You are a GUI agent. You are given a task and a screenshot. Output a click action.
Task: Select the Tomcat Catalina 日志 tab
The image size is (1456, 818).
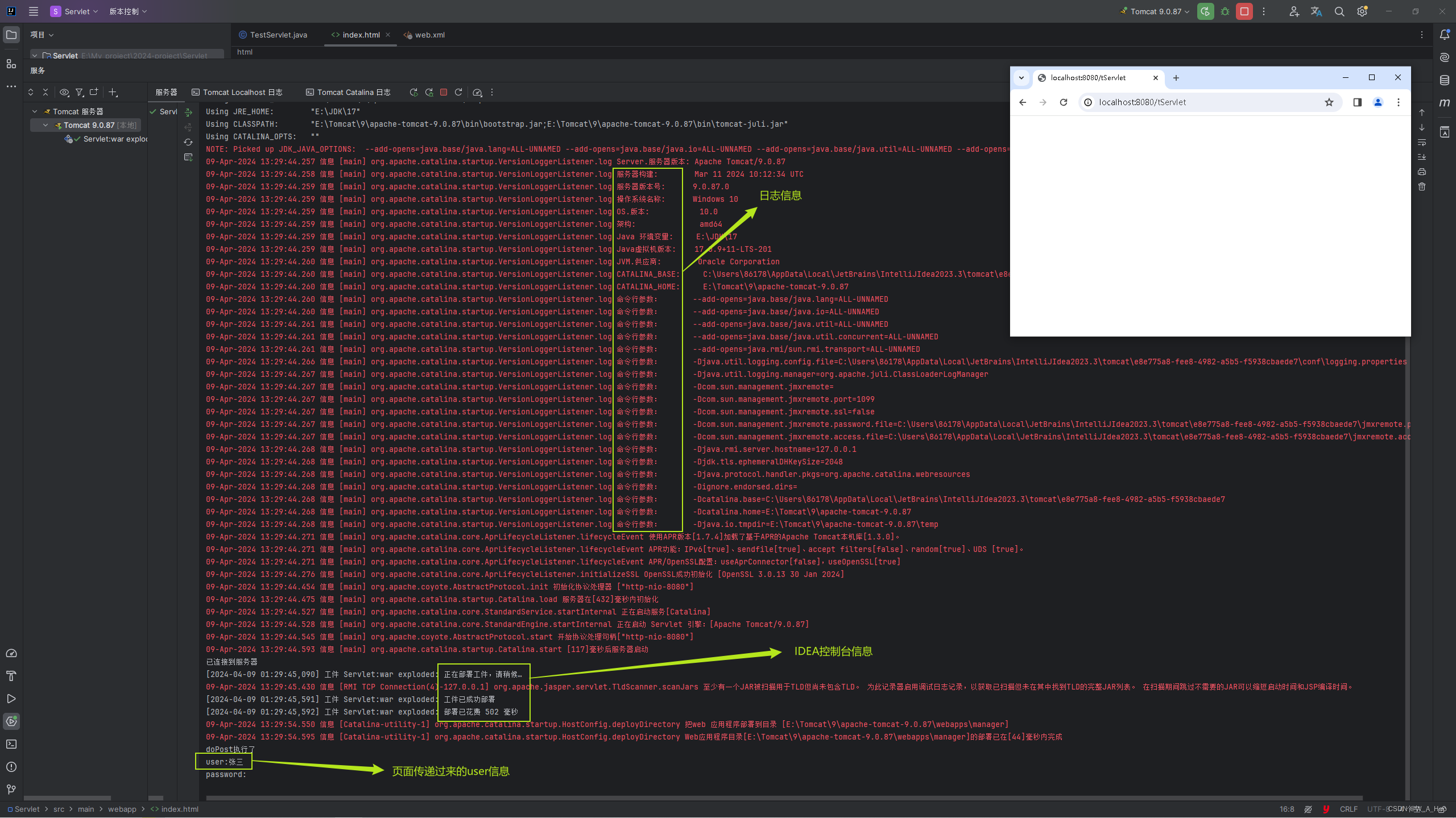(348, 92)
